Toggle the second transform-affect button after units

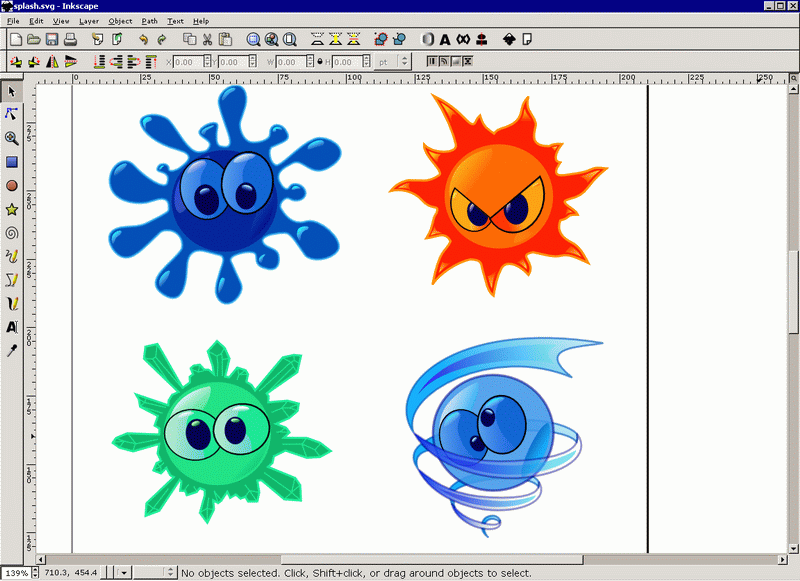[444, 61]
